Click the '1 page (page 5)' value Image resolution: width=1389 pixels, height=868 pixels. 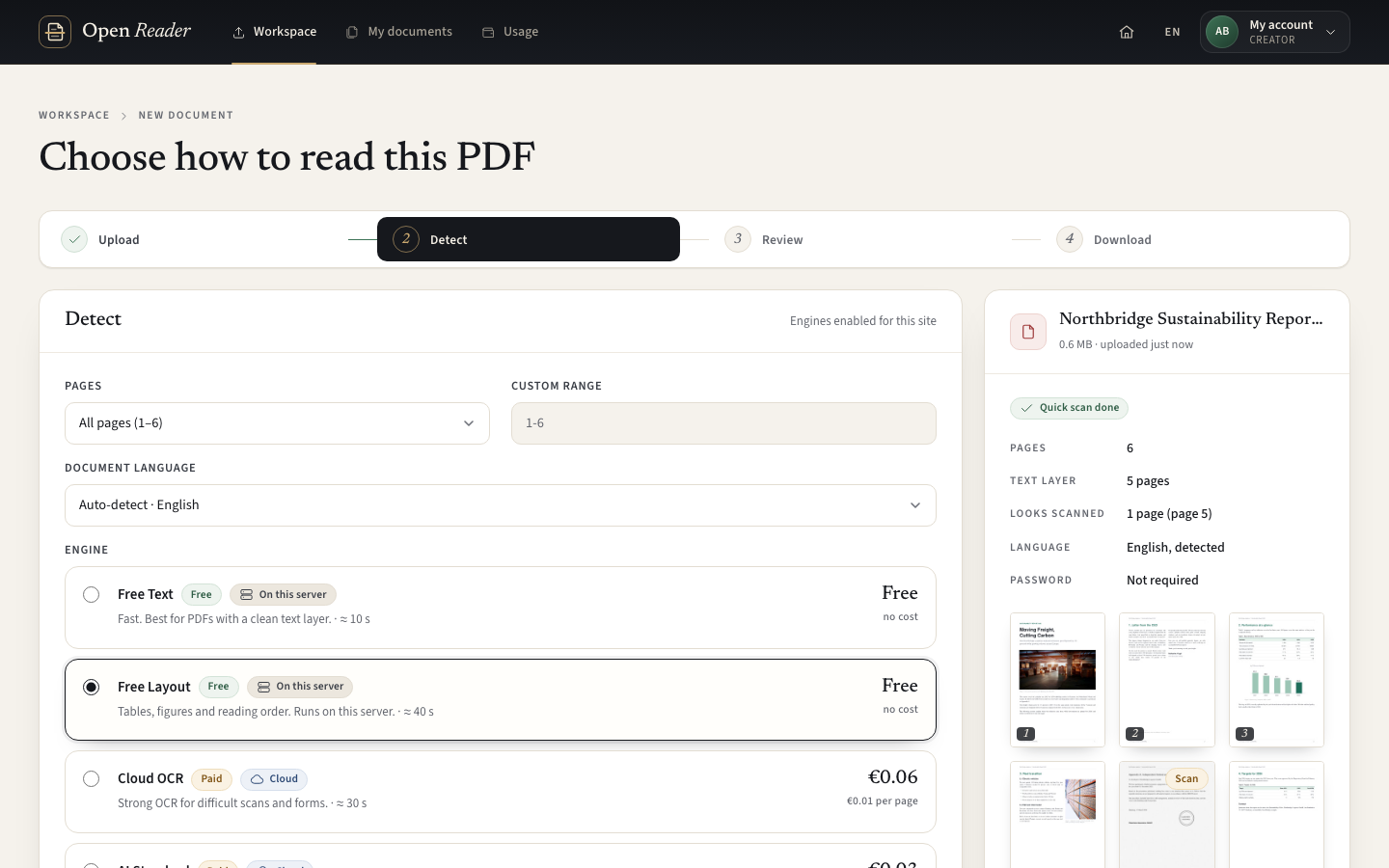pyautogui.click(x=1169, y=514)
